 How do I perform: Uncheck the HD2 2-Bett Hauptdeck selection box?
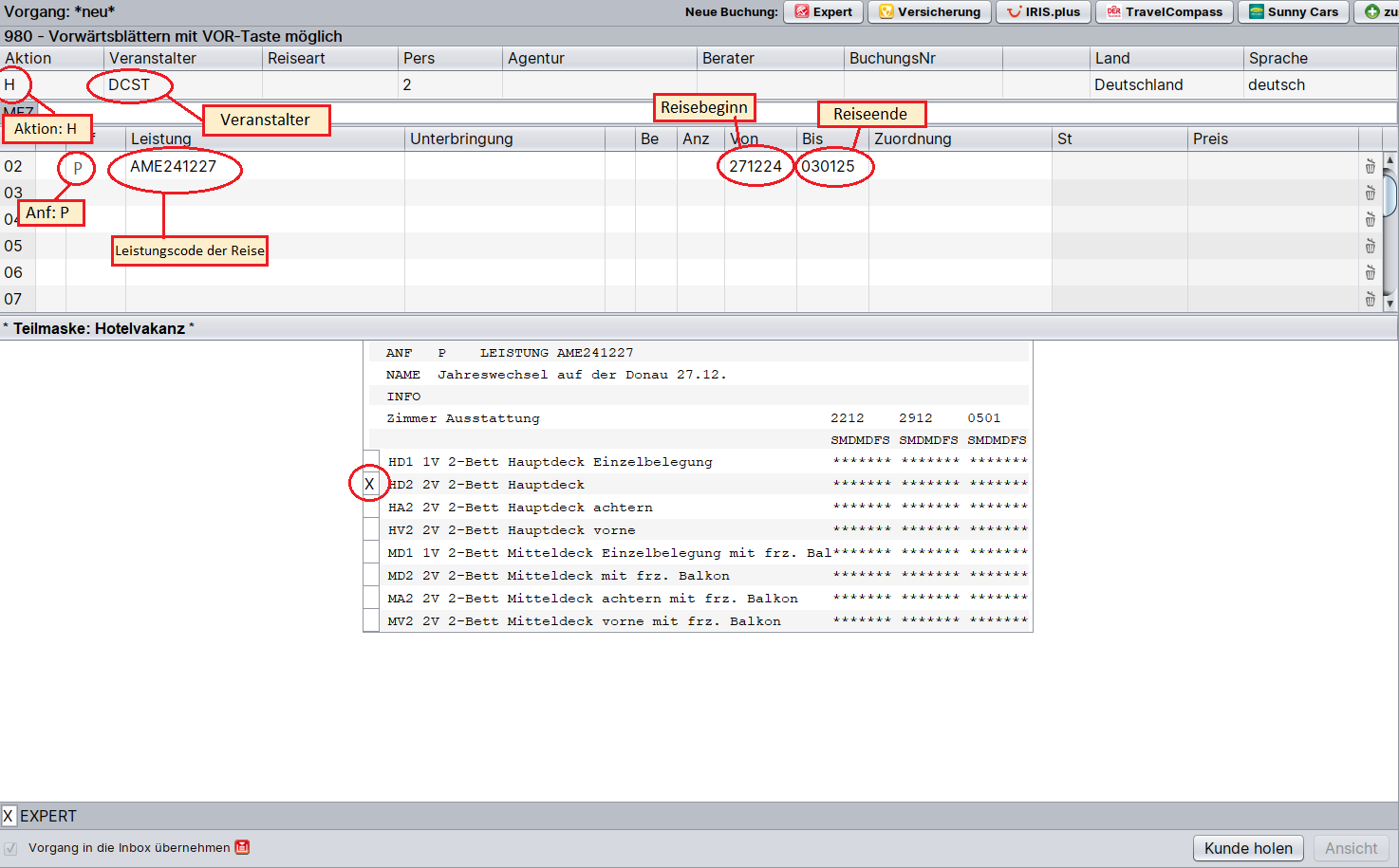pyautogui.click(x=370, y=485)
